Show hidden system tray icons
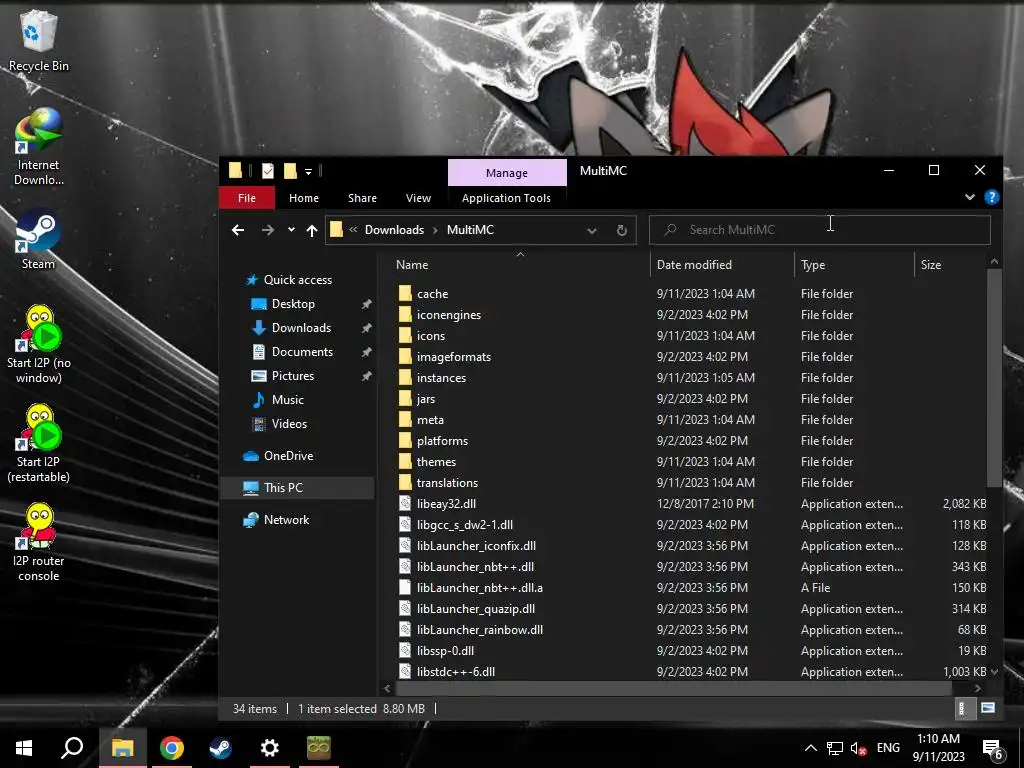 [810, 748]
